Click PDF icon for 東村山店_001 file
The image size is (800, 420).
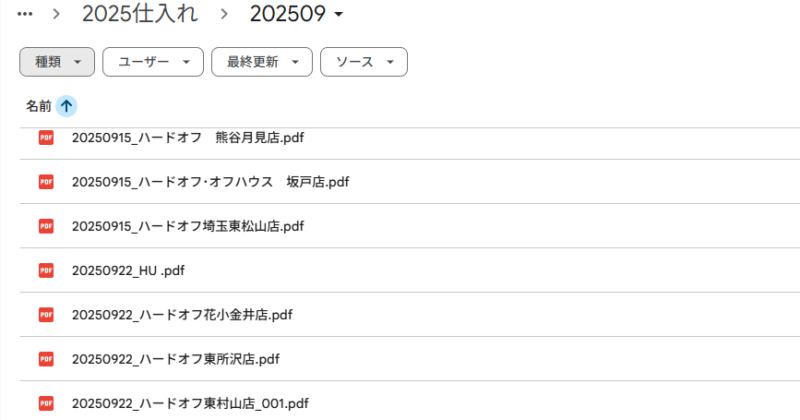pyautogui.click(x=46, y=403)
